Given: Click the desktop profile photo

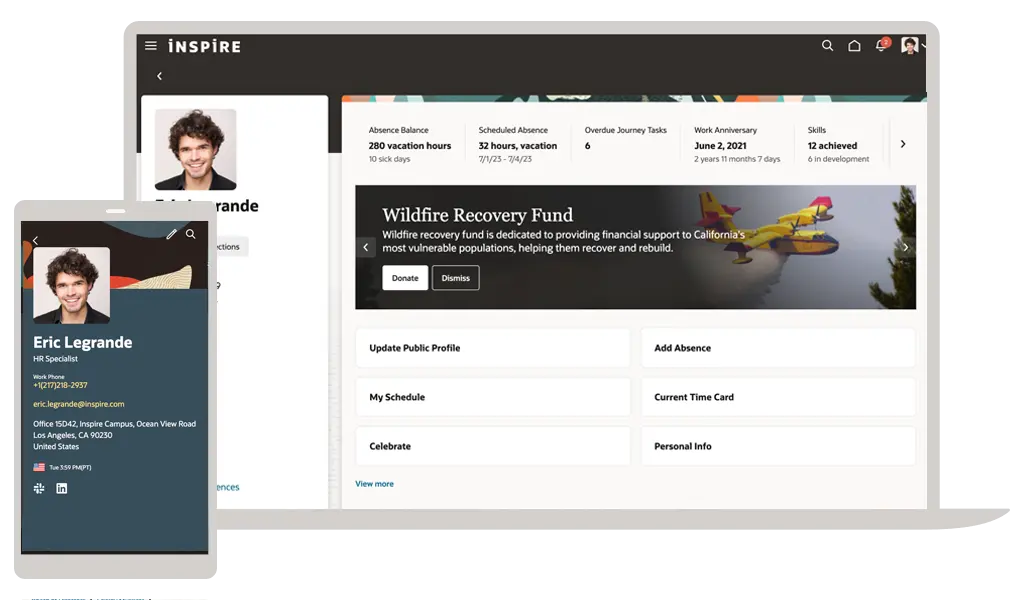Looking at the screenshot, I should tap(195, 150).
